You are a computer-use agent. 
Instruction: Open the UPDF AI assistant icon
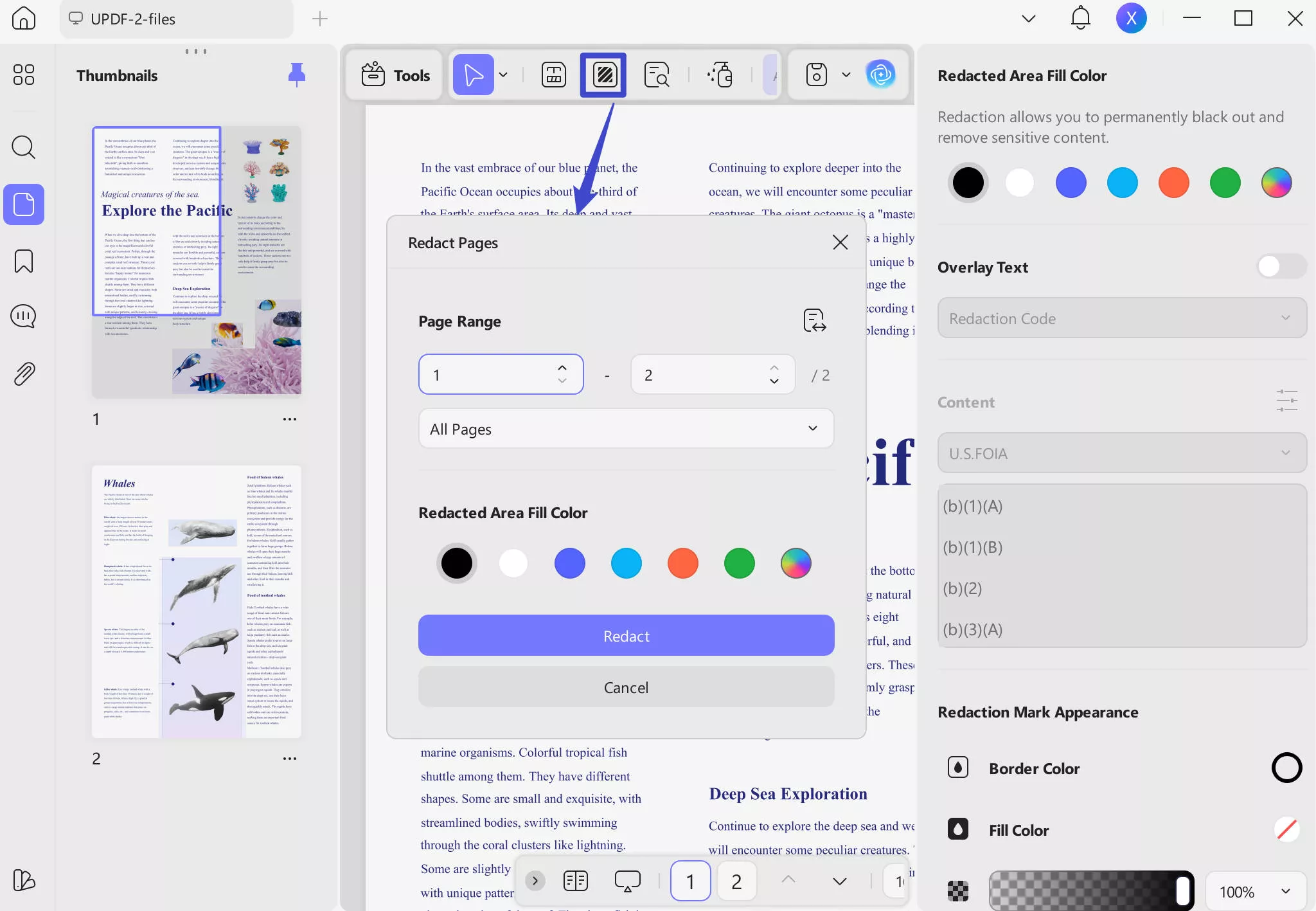tap(880, 75)
